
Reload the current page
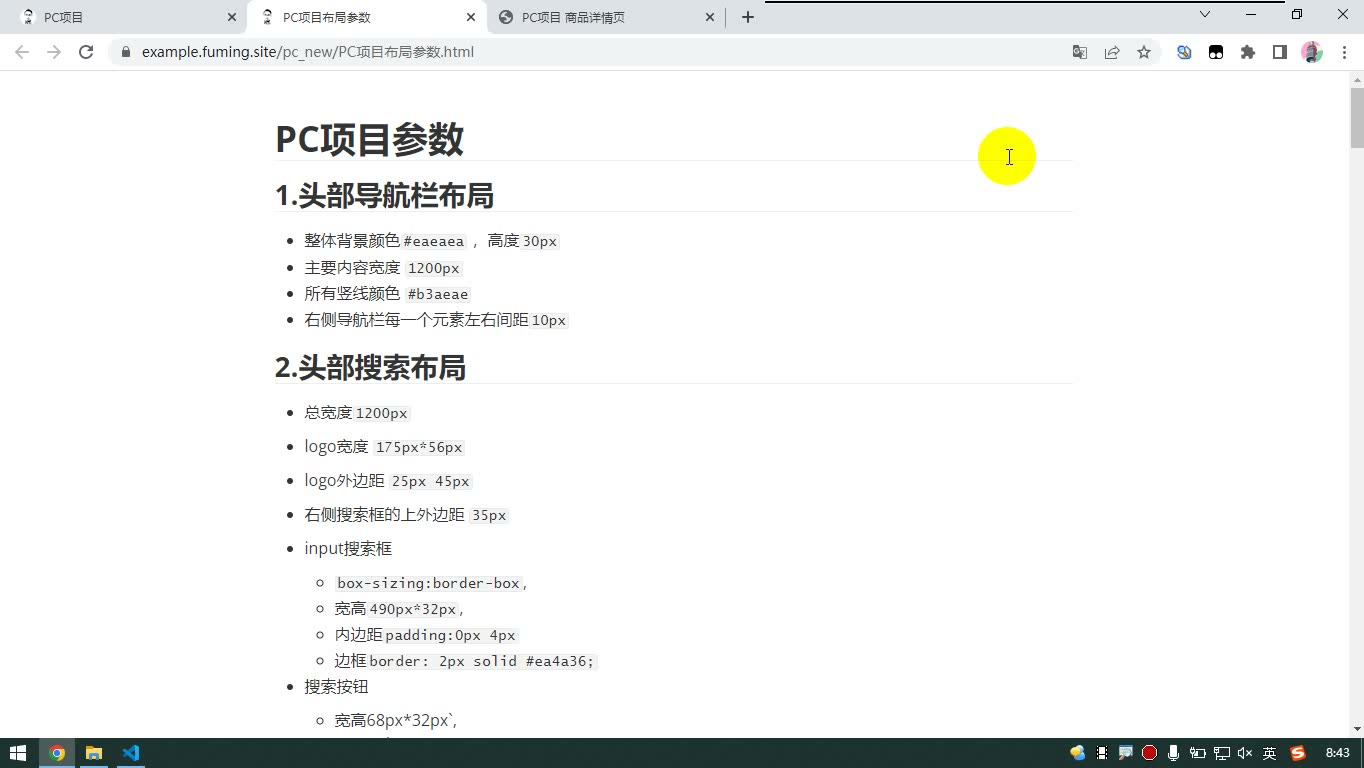click(x=86, y=52)
